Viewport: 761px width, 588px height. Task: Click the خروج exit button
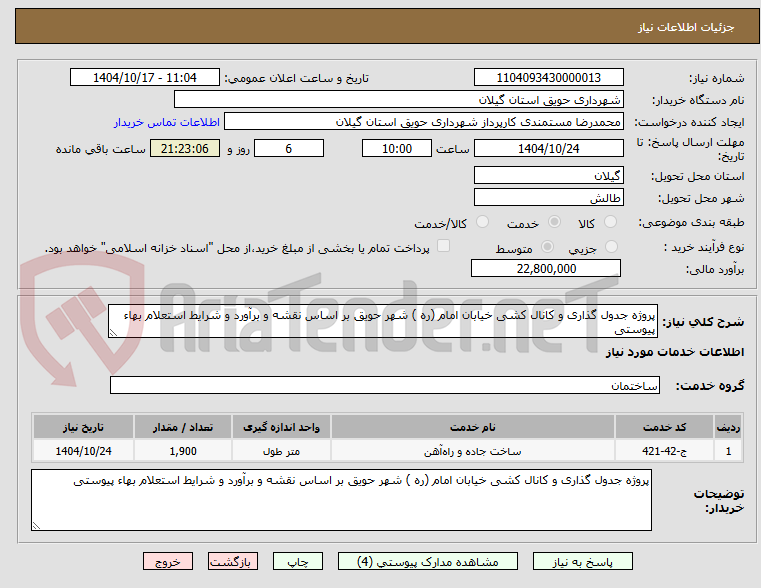[x=167, y=561]
